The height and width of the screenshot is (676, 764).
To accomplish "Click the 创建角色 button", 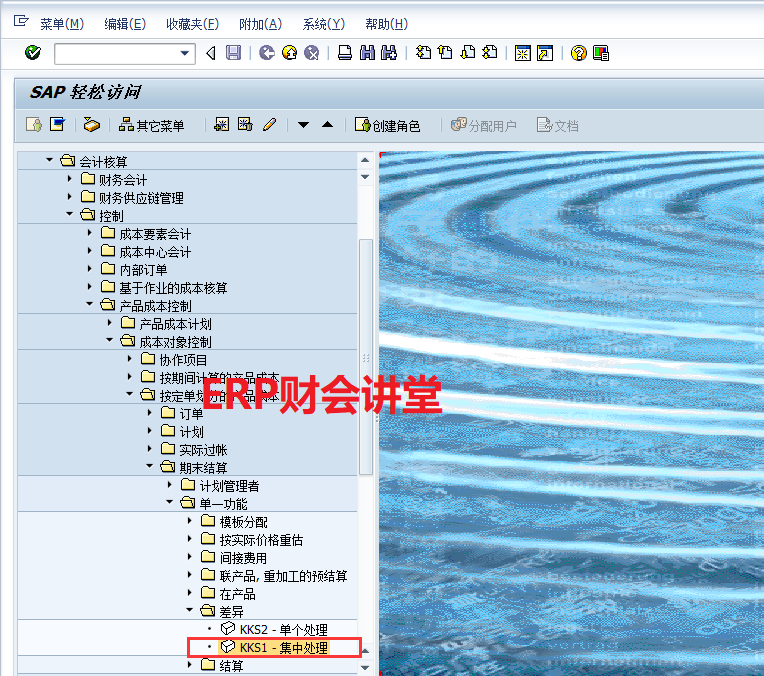I will click(x=388, y=125).
